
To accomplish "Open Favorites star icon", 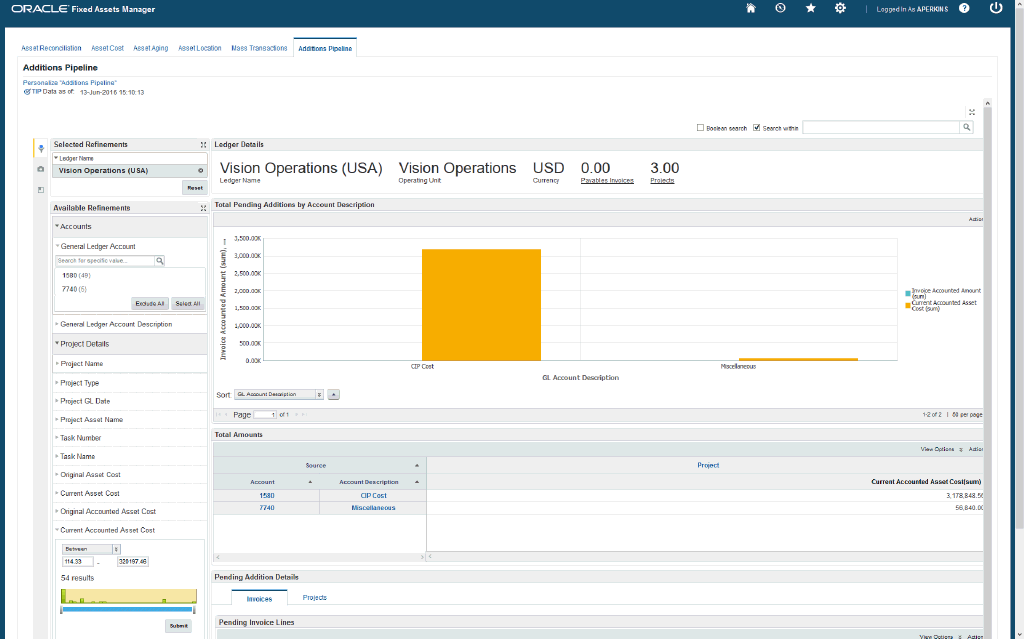I will click(810, 8).
